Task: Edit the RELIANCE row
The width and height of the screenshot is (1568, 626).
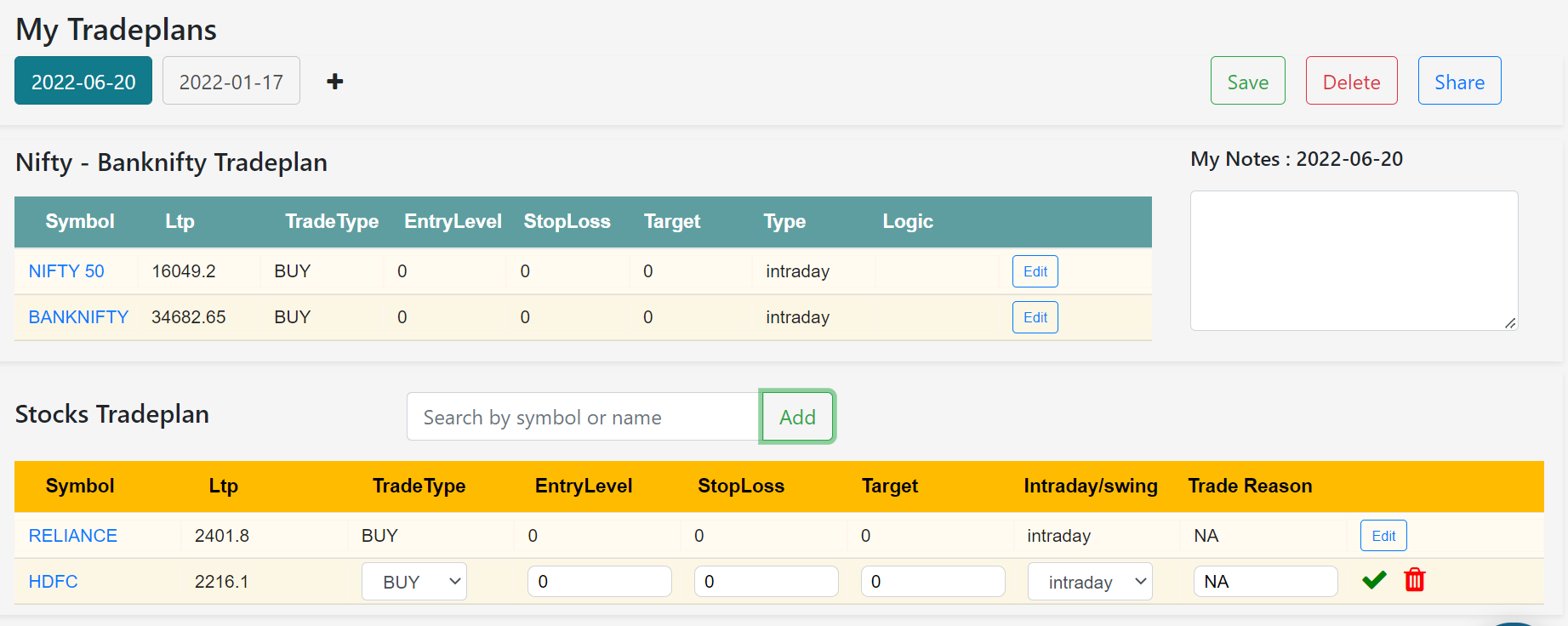Action: (x=1383, y=536)
